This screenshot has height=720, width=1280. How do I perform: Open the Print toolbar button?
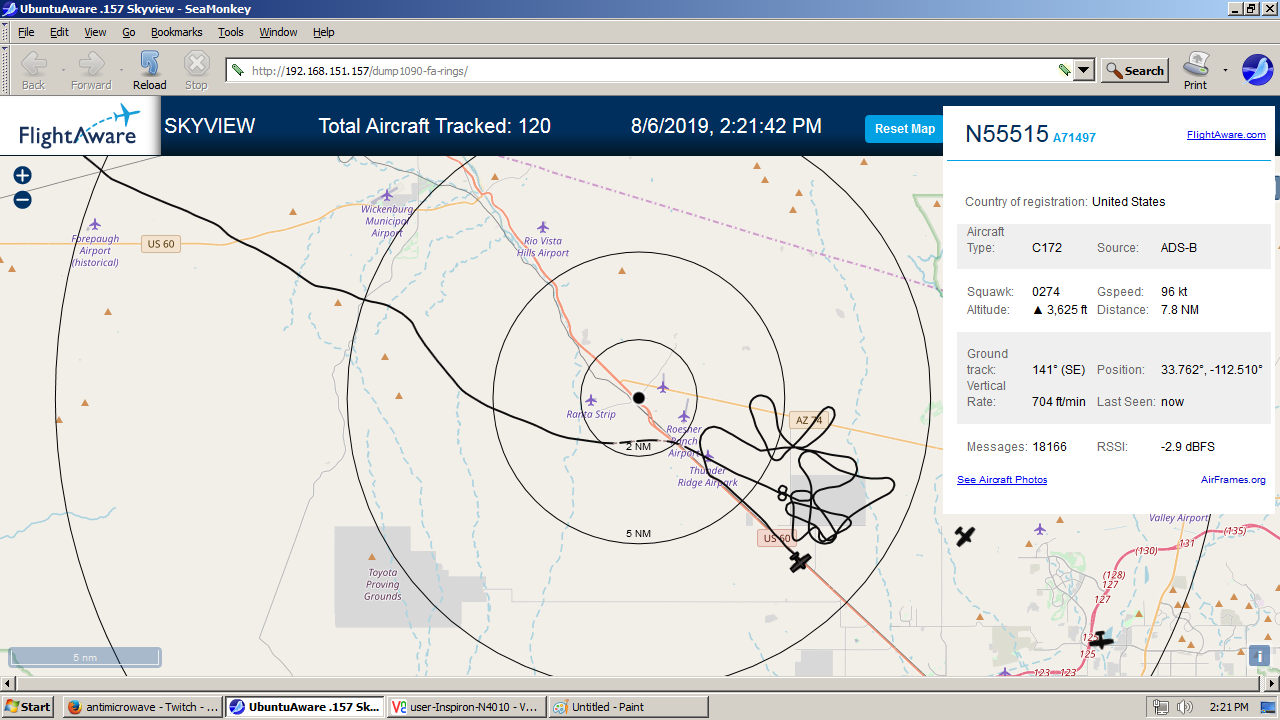[x=1196, y=70]
